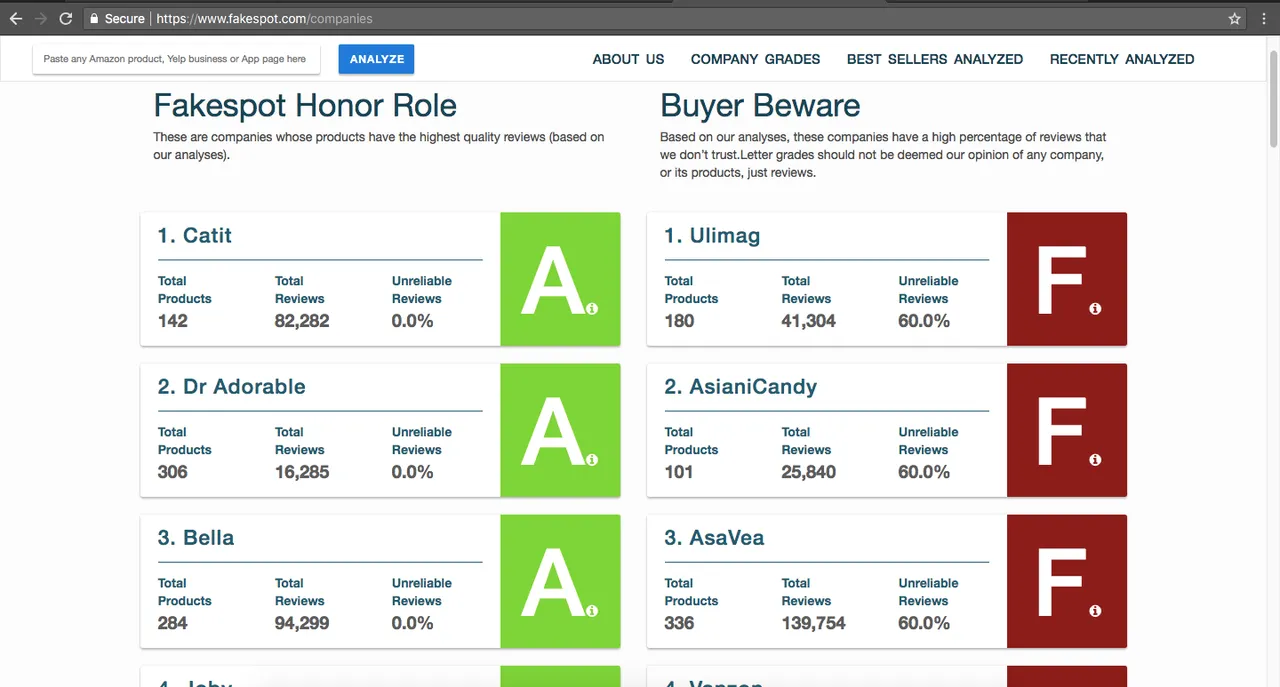This screenshot has height=687, width=1280.
Task: Click Catit's total products value 142
Action: (173, 321)
